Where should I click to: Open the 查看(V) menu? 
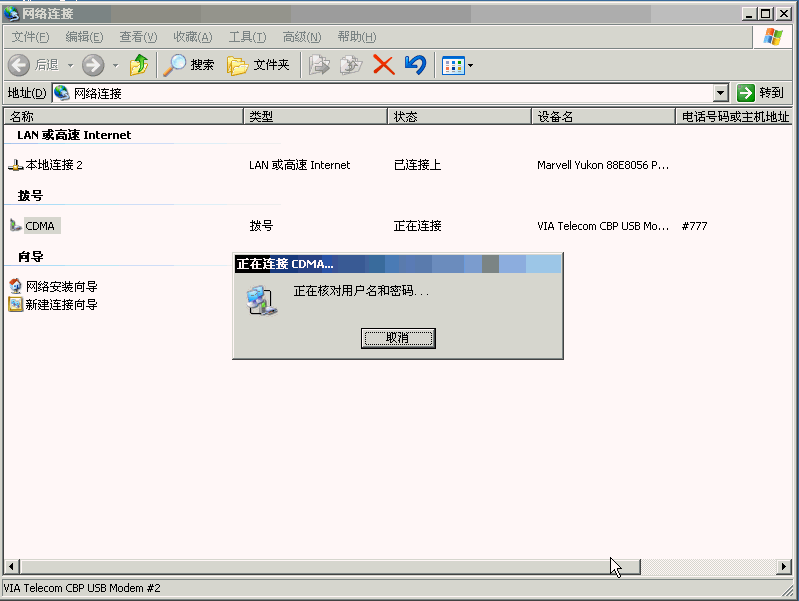138,37
